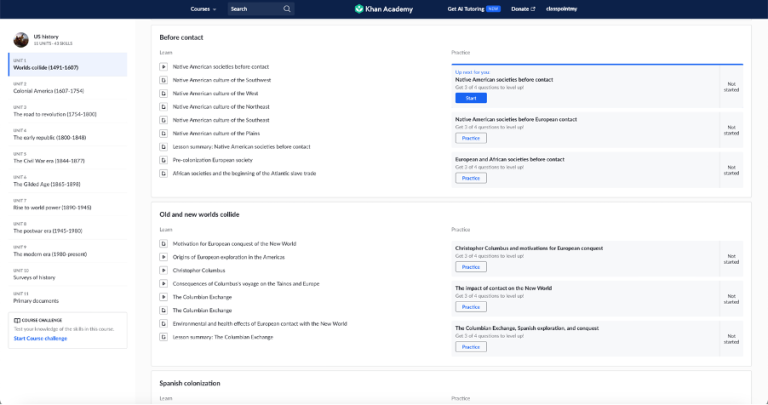Open the Khan Academy logo home link
The width and height of the screenshot is (768, 405).
[384, 9]
